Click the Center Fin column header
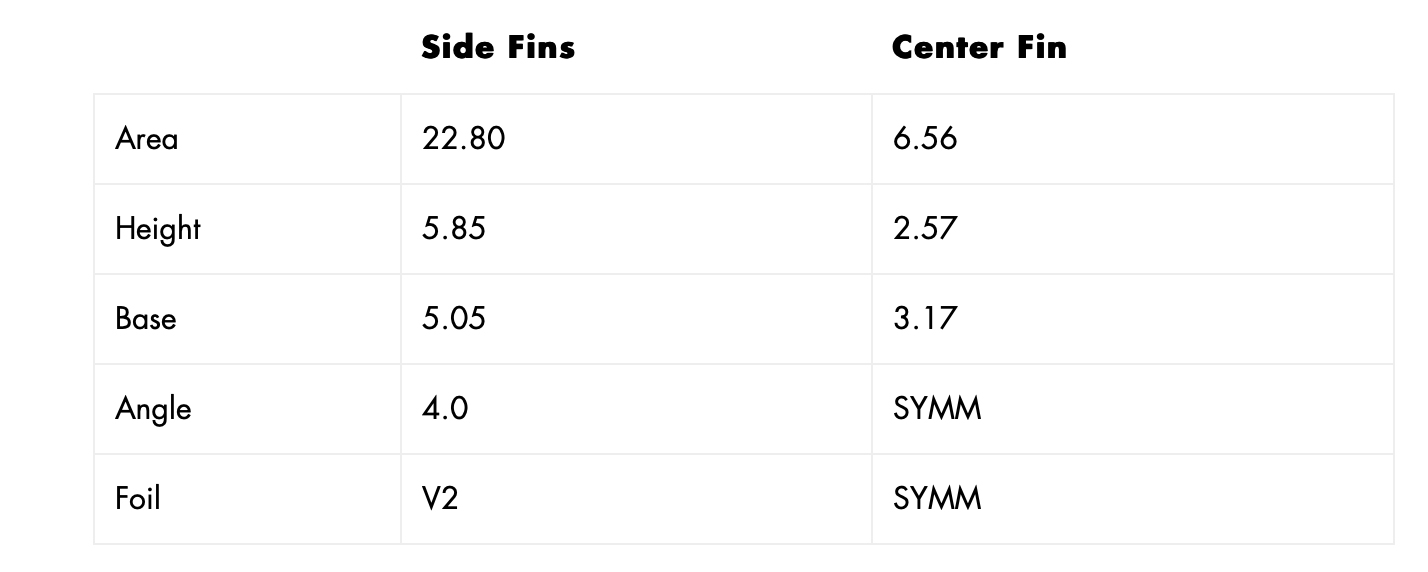The width and height of the screenshot is (1428, 572). [x=979, y=47]
